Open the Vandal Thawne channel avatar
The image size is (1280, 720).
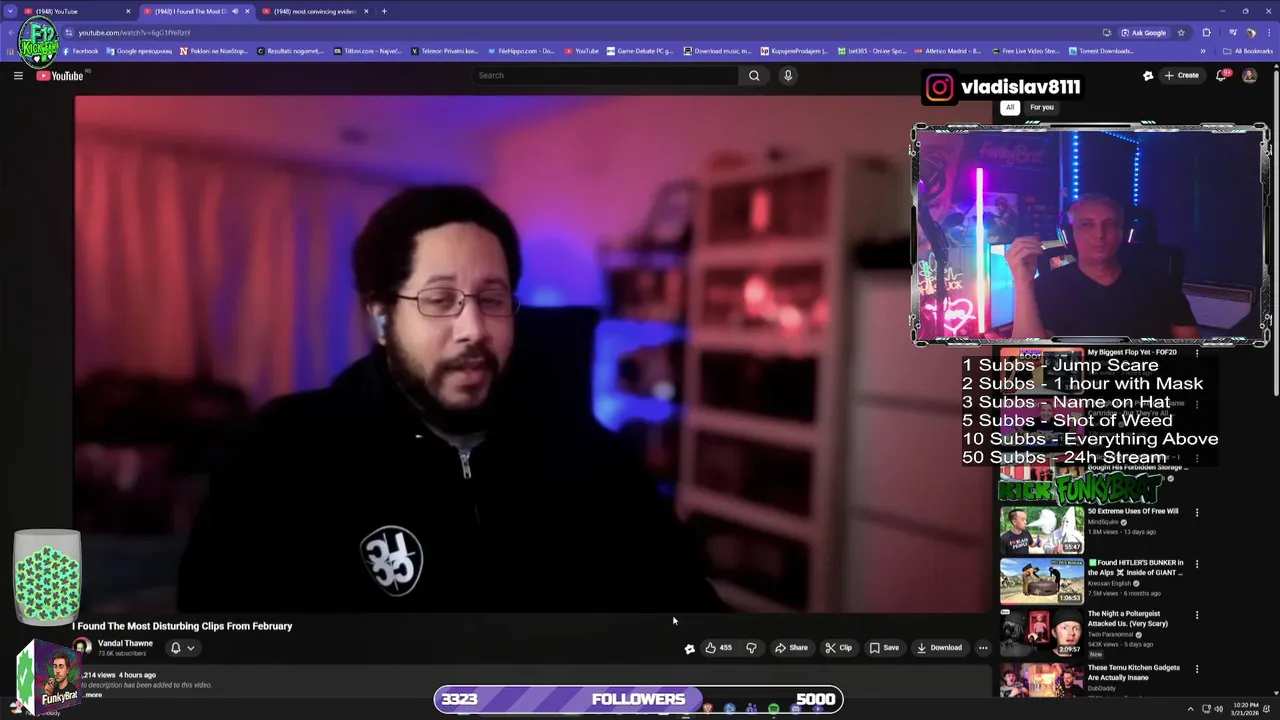click(x=82, y=647)
